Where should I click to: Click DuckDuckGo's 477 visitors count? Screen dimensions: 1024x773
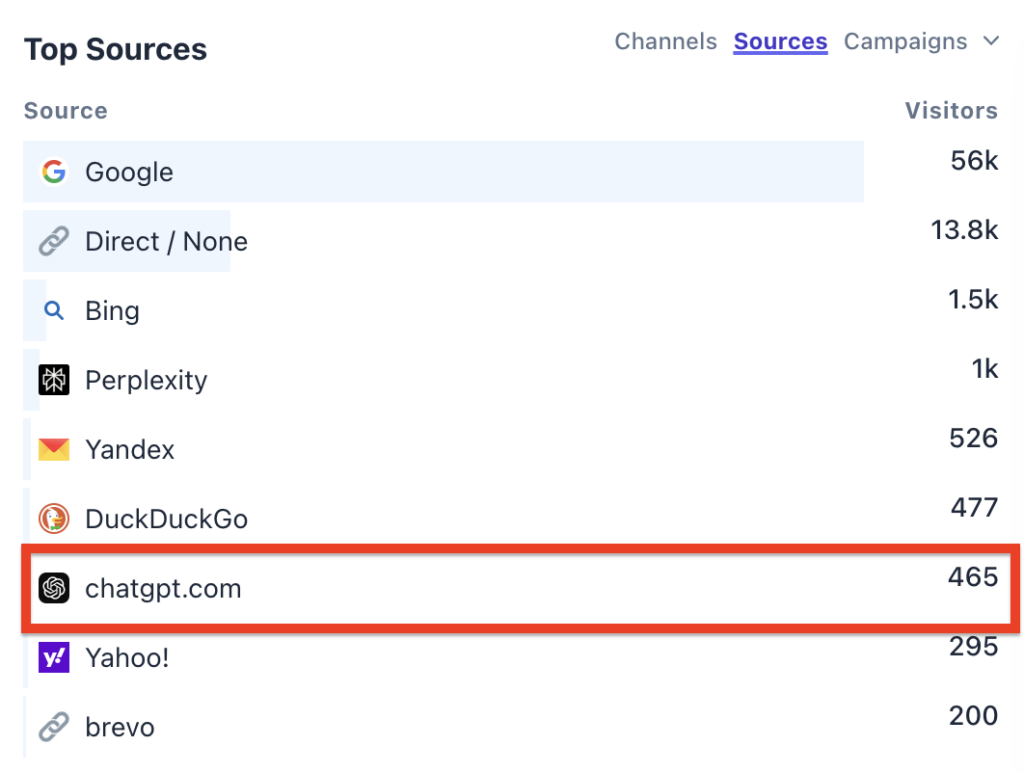(x=974, y=507)
